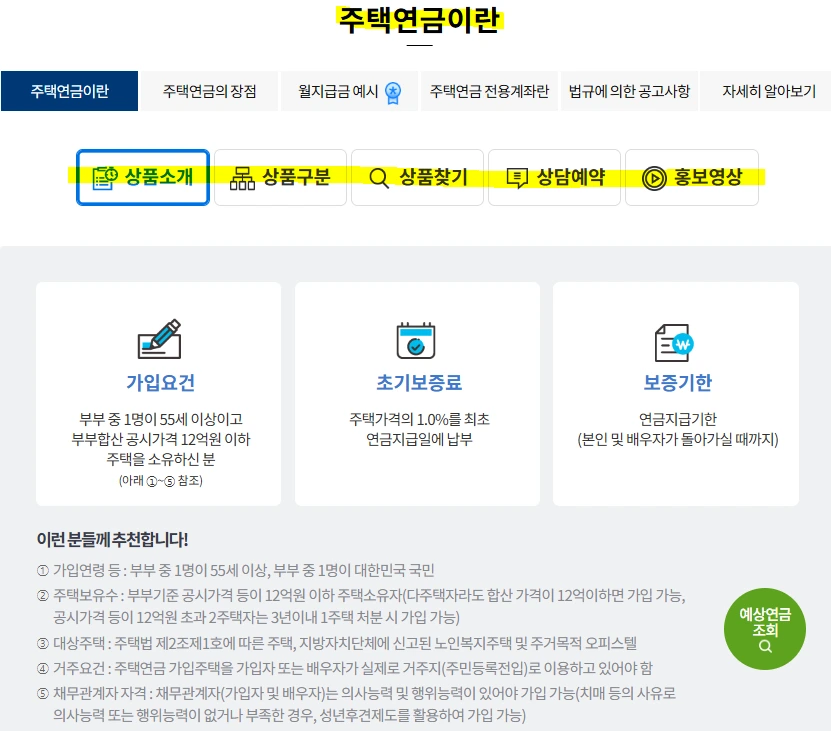831x731 pixels.
Task: Switch to the 주택연금의 장점 tab
Action: coord(208,90)
